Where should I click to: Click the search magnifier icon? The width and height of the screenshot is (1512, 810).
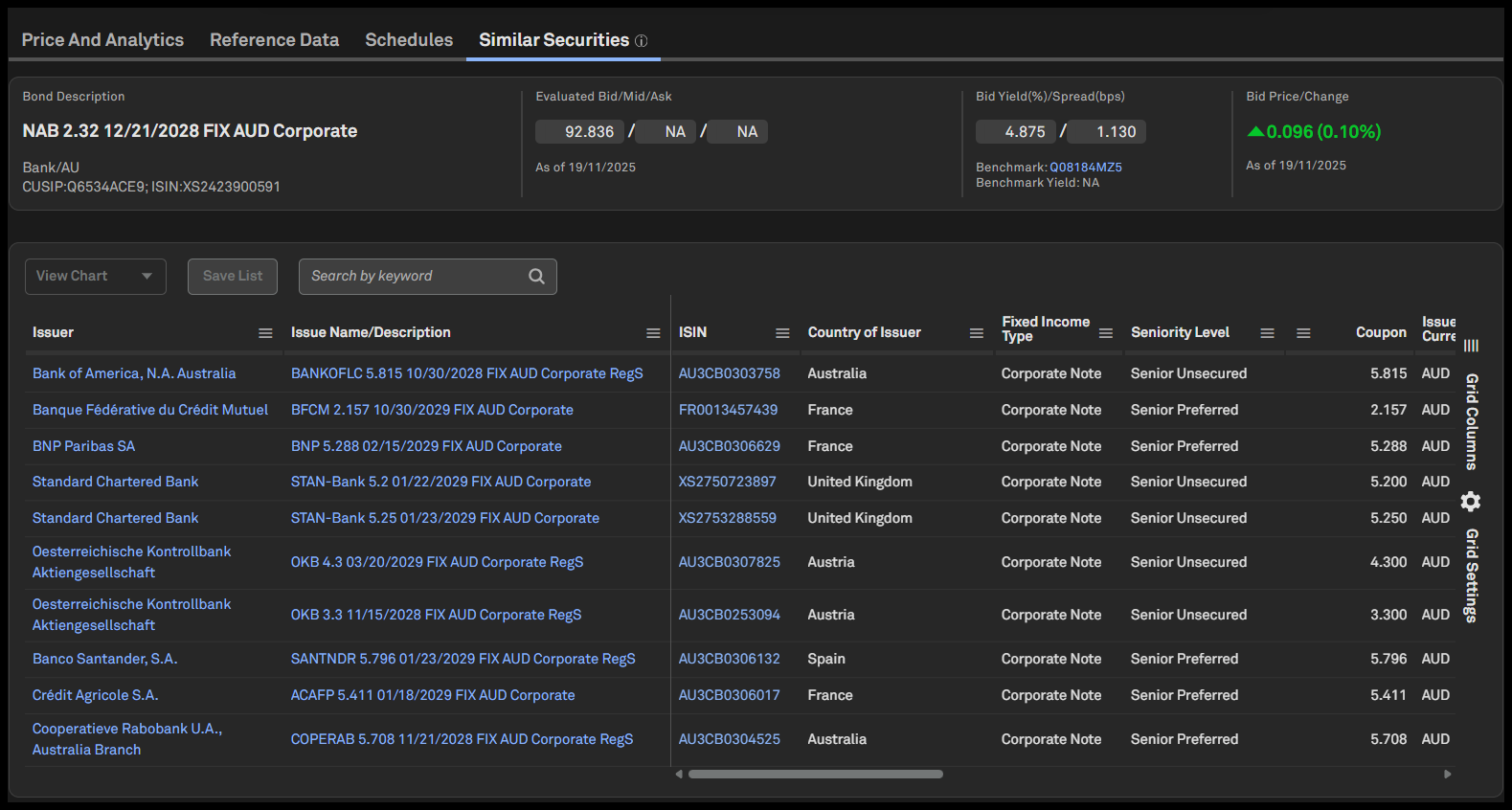pyautogui.click(x=536, y=277)
